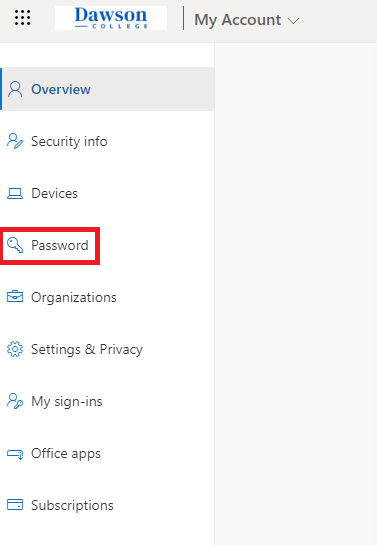Open Settings & Privacy
The height and width of the screenshot is (545, 377).
[87, 349]
